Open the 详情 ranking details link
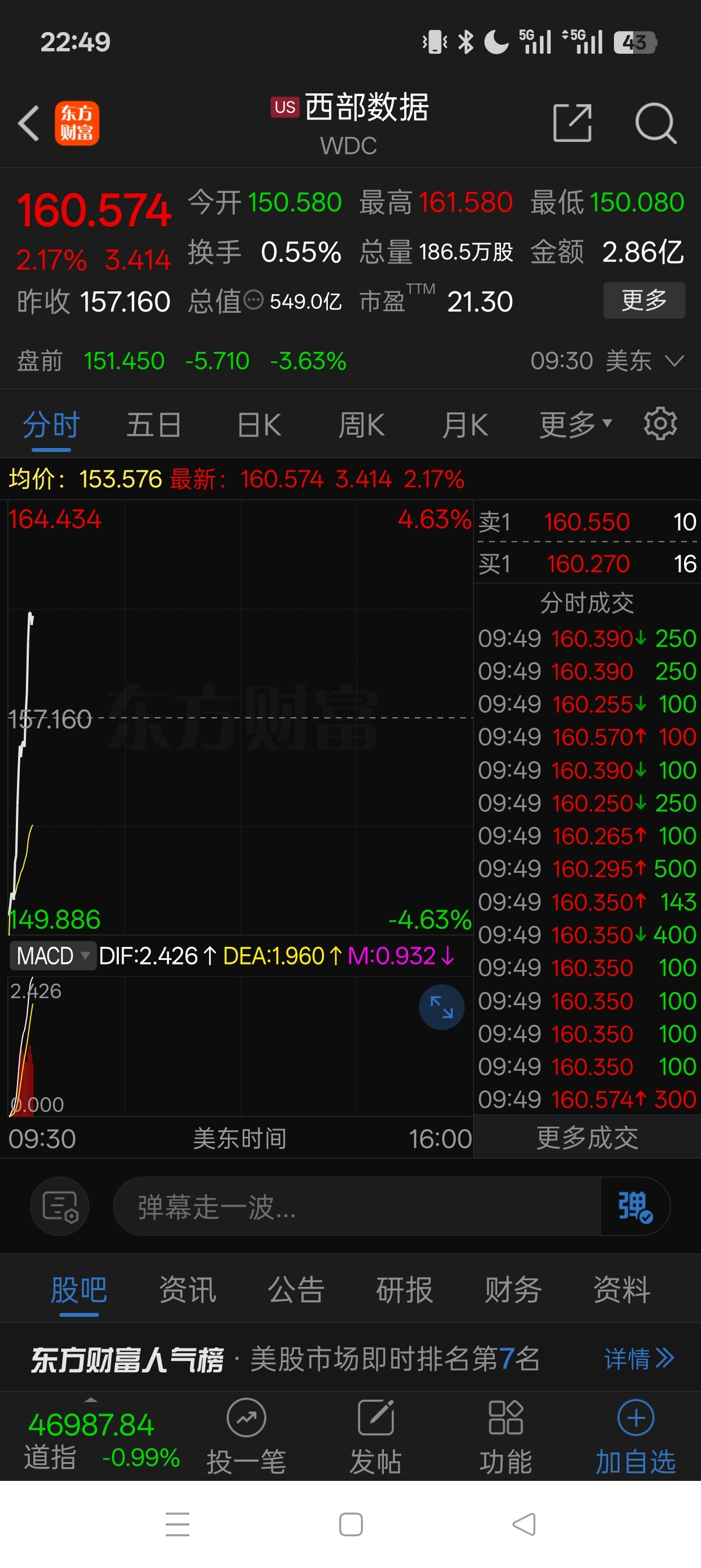Image resolution: width=701 pixels, height=1568 pixels. [639, 1358]
